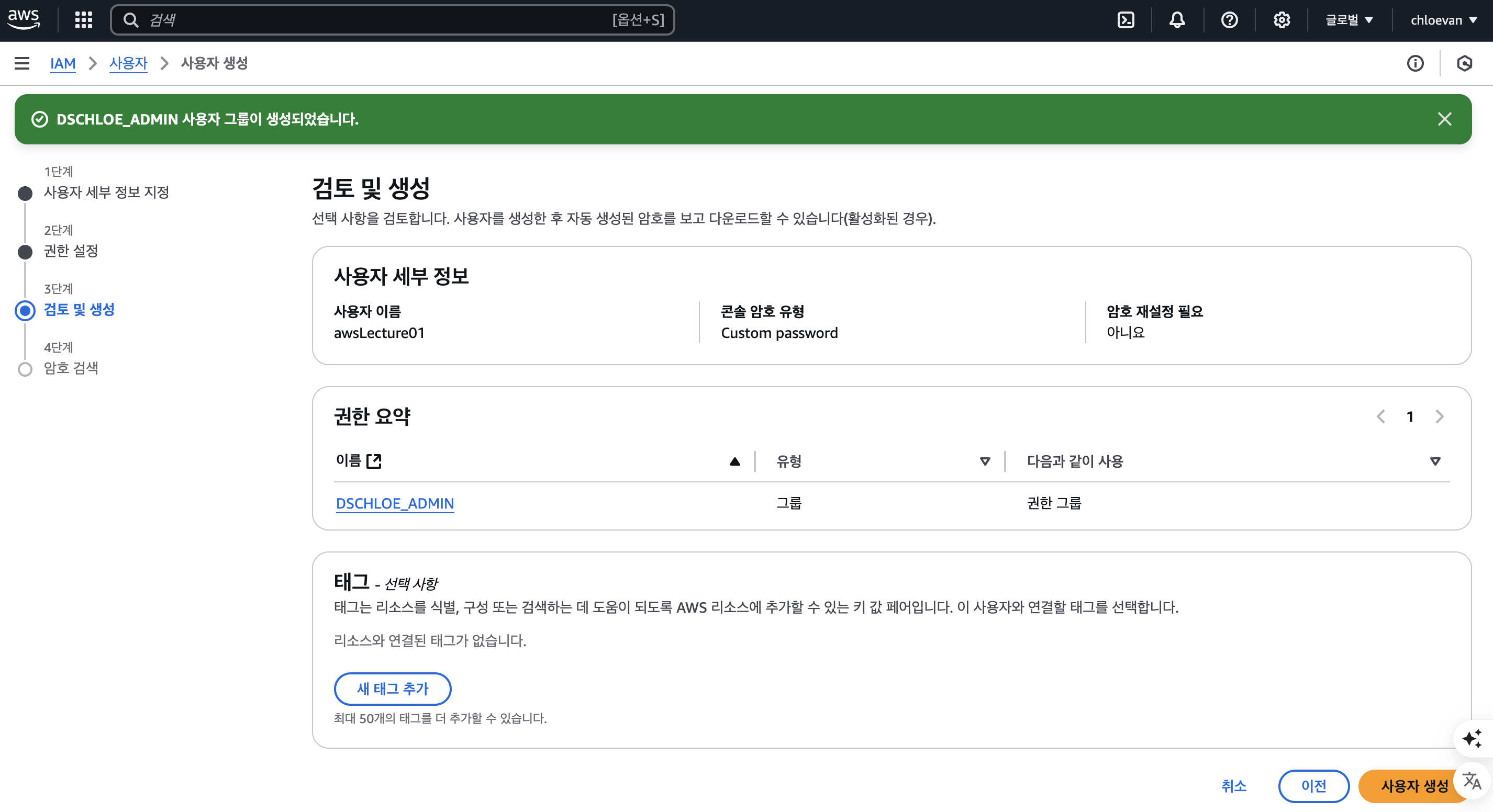Click the 아니요 password reset value

pyautogui.click(x=1125, y=332)
